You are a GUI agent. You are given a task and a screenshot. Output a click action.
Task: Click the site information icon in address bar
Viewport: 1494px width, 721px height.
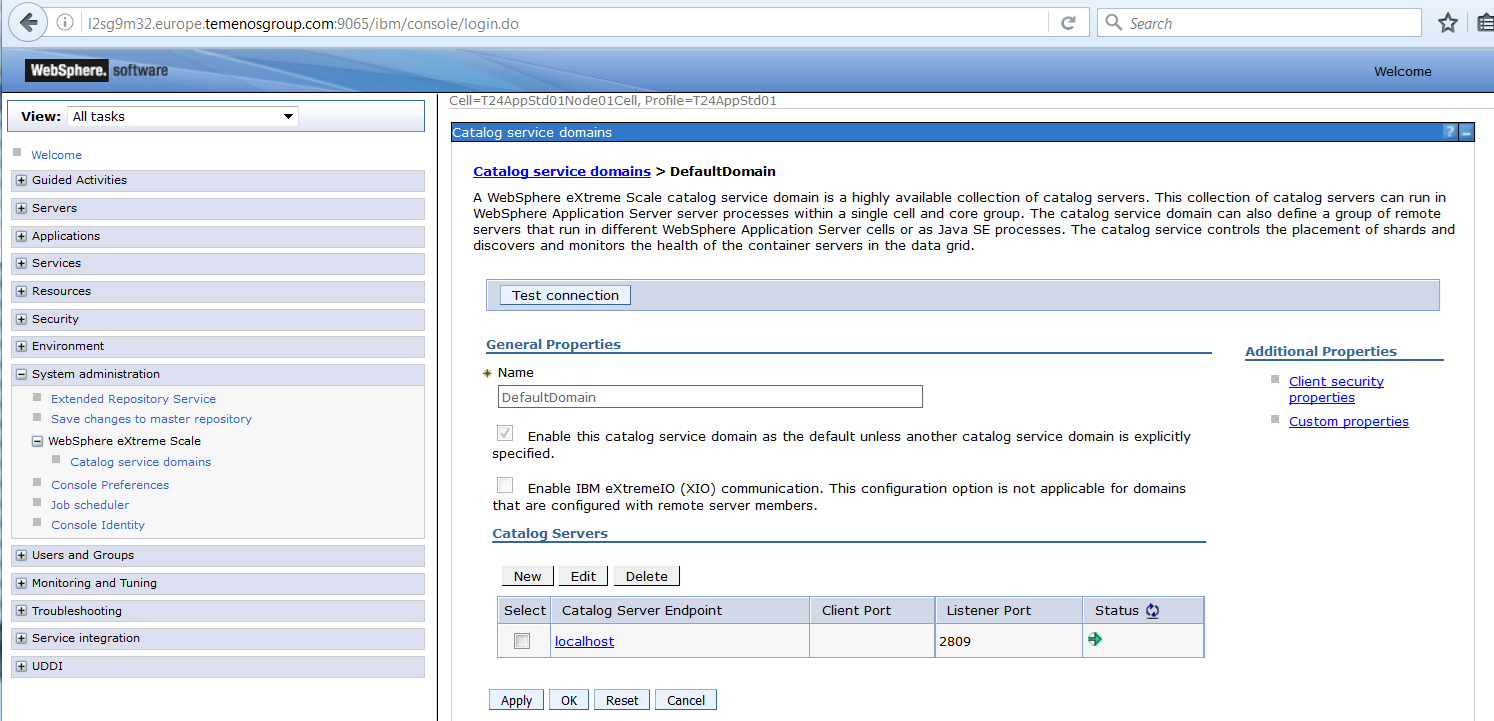[x=66, y=23]
